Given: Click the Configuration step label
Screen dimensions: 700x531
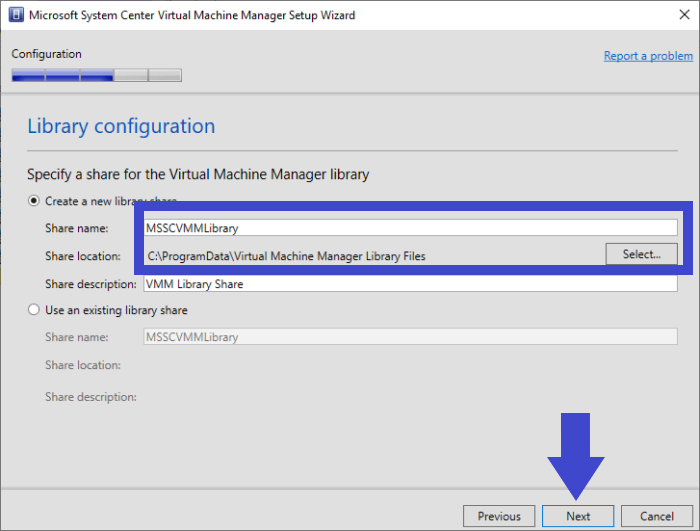Looking at the screenshot, I should 46,54.
